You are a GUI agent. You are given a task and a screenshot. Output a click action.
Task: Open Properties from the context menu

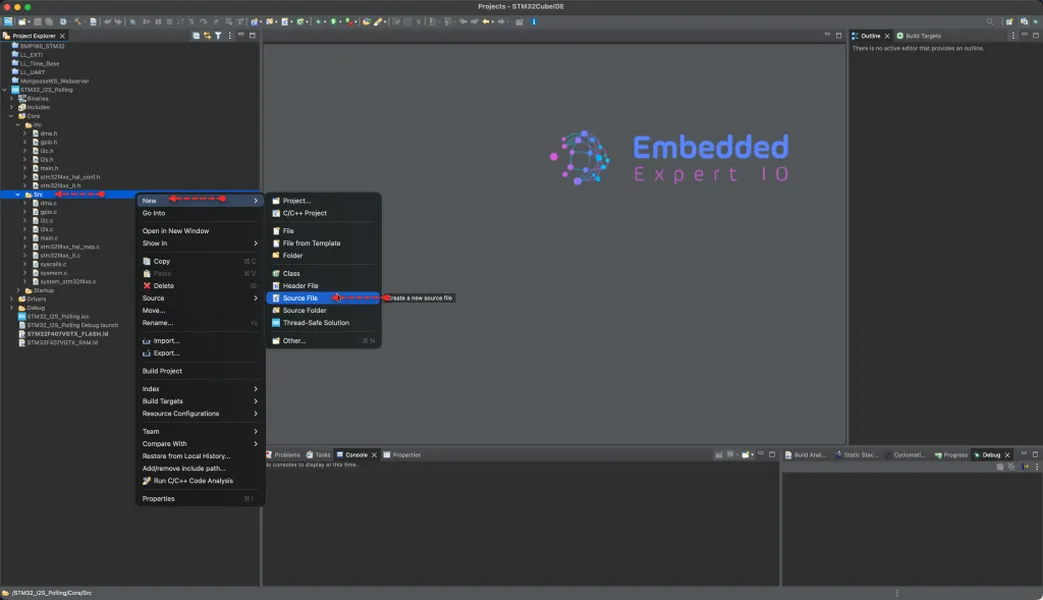[200, 499]
